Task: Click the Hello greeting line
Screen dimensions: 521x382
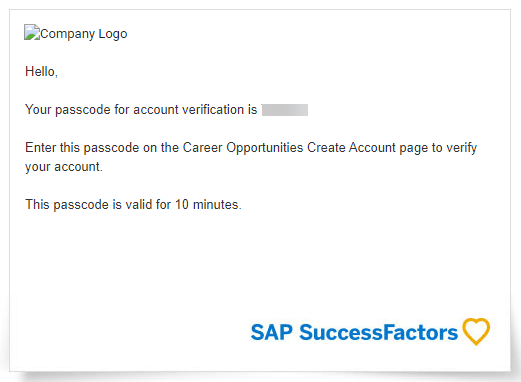Action: pyautogui.click(x=41, y=72)
